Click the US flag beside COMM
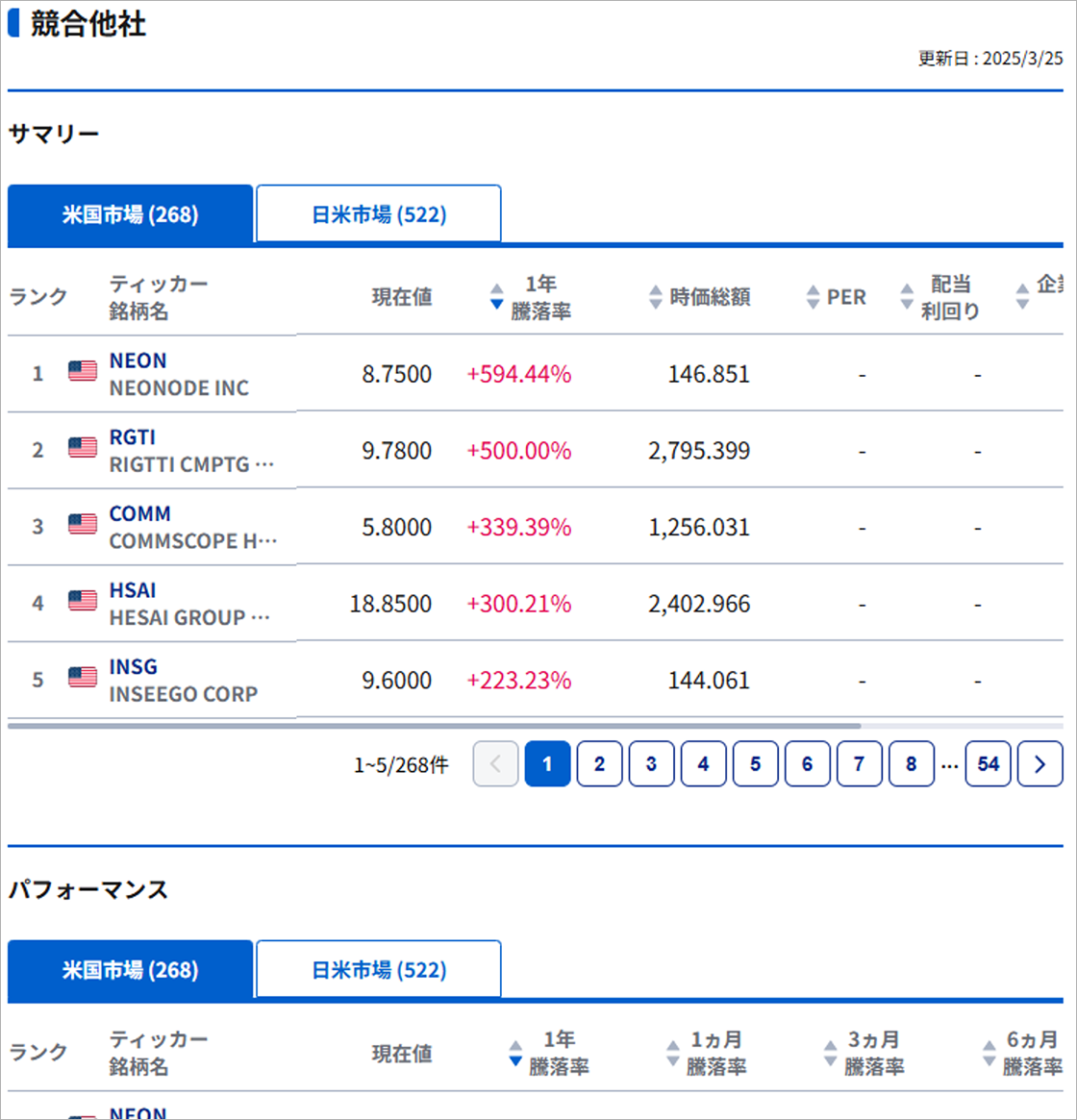The image size is (1077, 1120). point(83,524)
